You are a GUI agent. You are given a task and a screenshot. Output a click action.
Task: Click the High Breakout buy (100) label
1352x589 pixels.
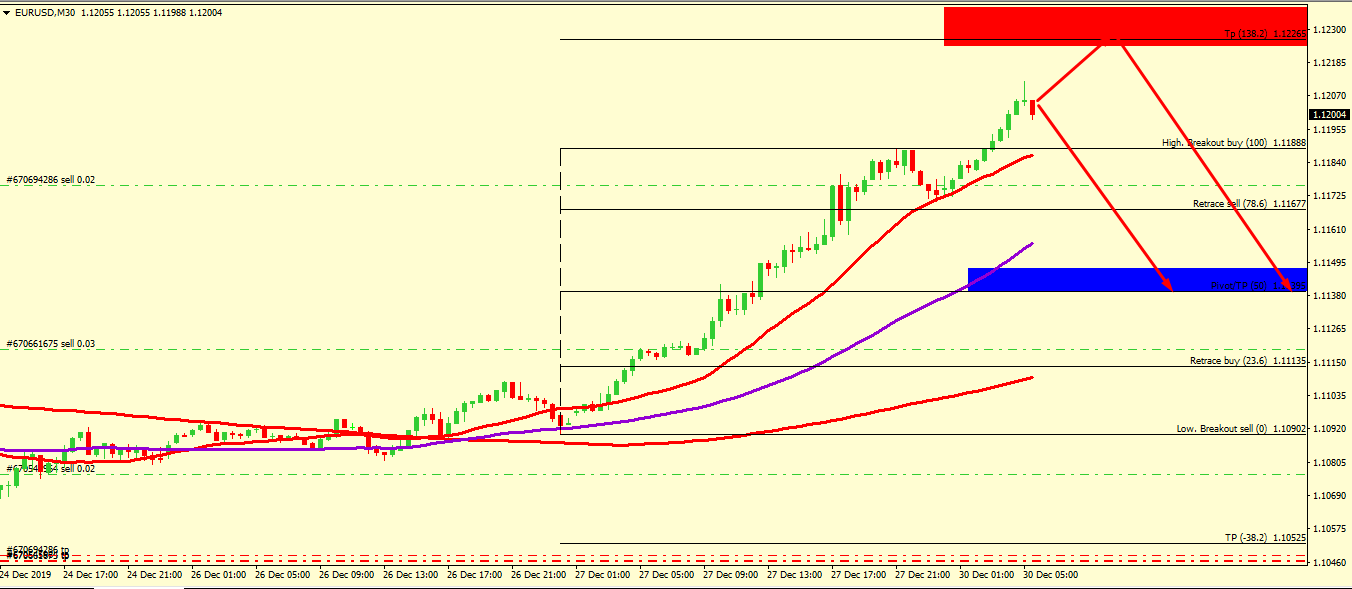coord(1233,143)
